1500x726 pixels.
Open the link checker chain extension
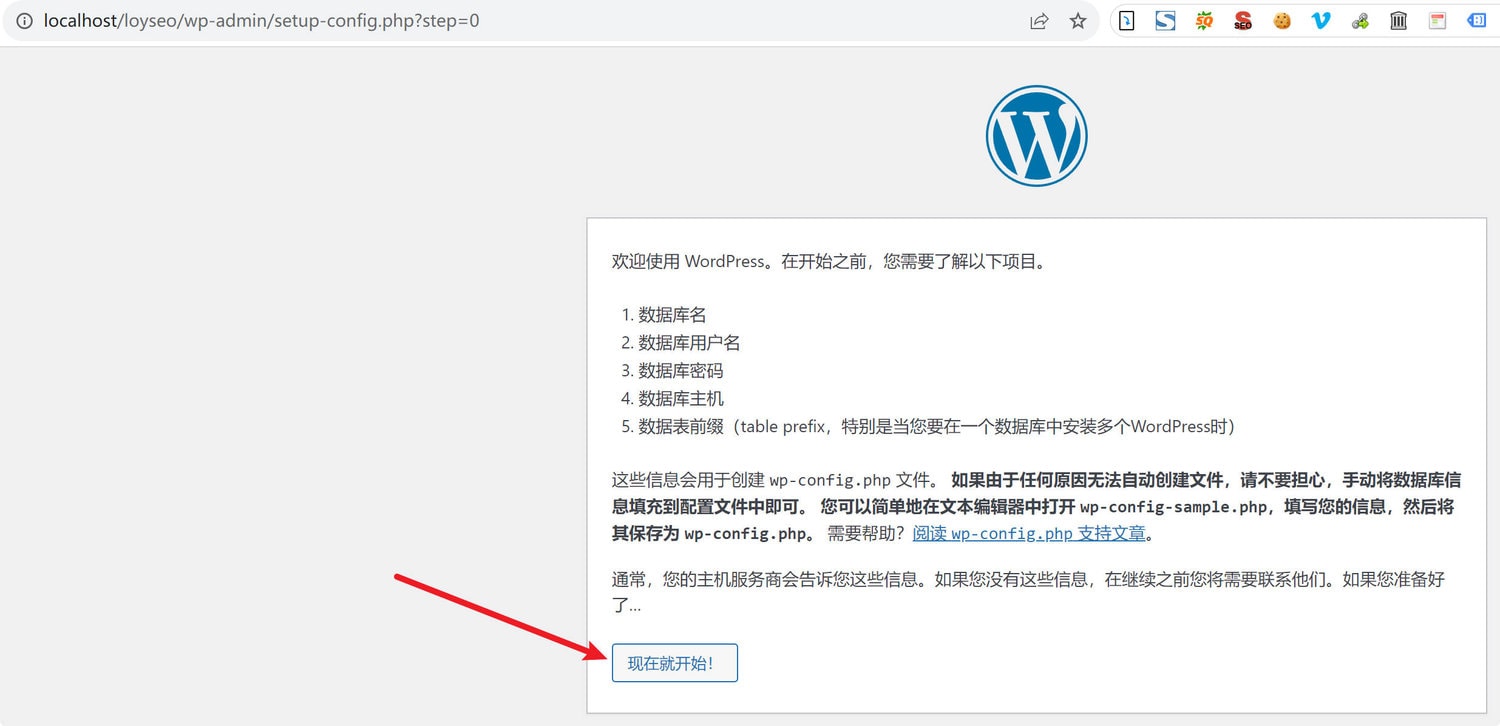[x=1360, y=20]
